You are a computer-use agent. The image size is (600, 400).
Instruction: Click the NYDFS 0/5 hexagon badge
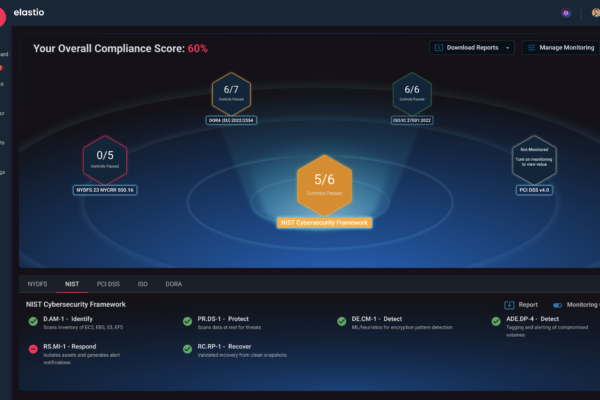click(105, 161)
